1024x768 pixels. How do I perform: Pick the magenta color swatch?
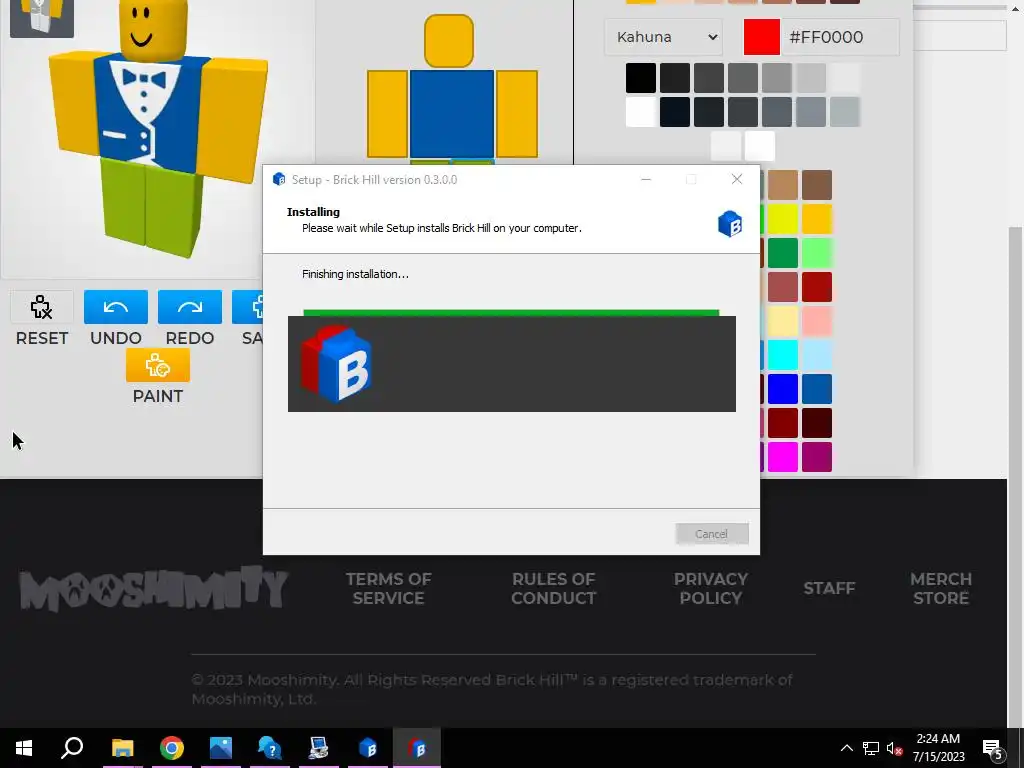782,456
